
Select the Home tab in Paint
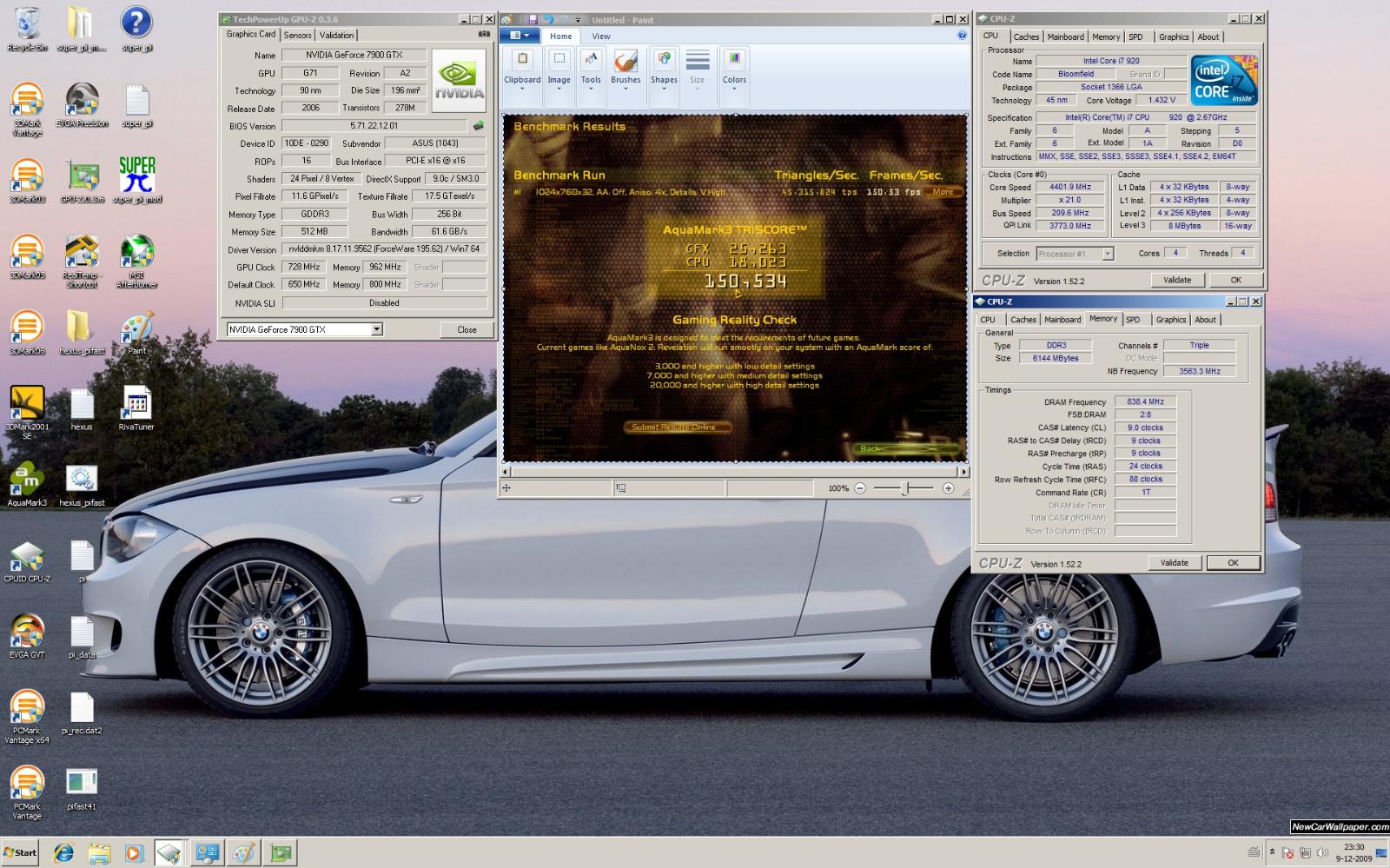[560, 36]
